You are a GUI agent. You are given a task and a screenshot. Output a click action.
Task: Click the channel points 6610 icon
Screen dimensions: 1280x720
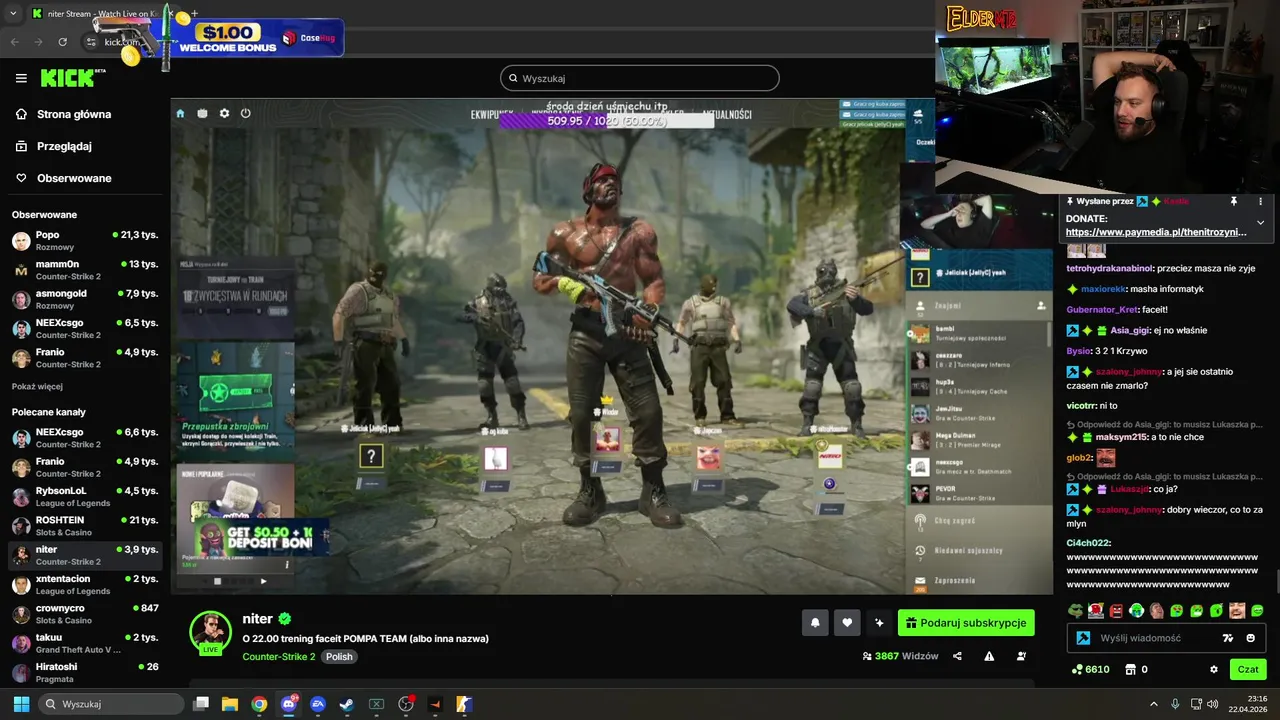pos(1077,669)
